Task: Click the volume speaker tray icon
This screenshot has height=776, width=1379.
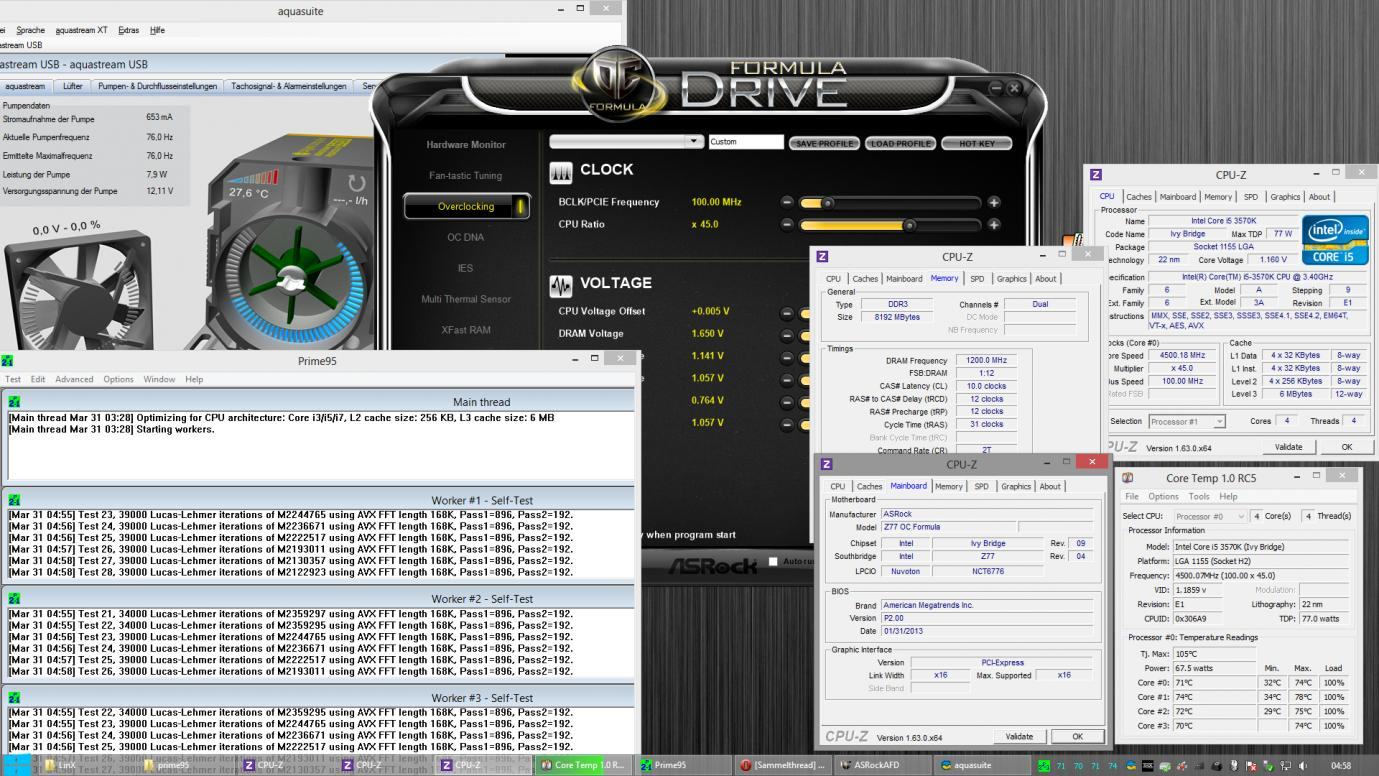Action: coord(1302,766)
